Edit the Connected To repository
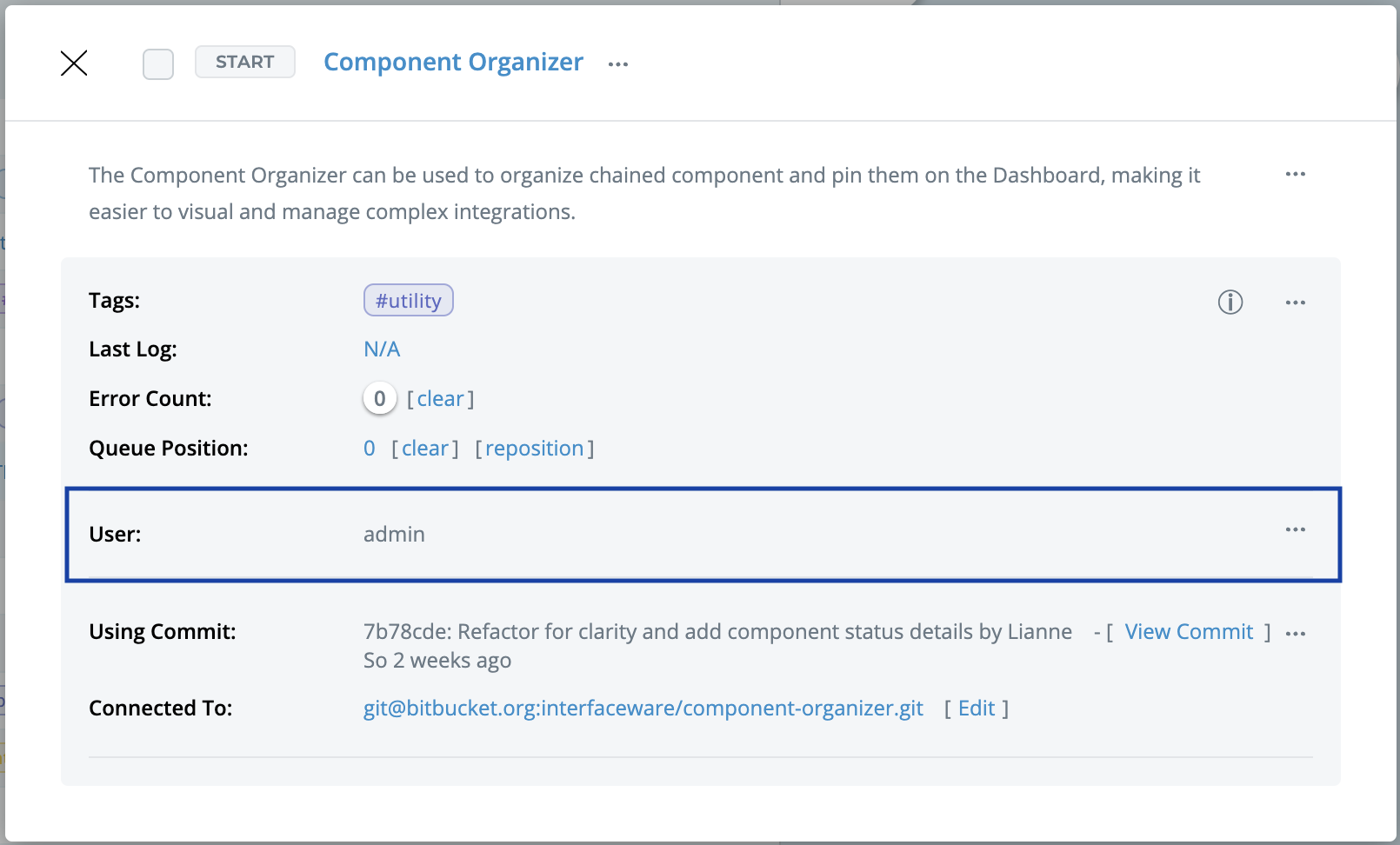Screen dimensions: 1400x845 [x=976, y=709]
